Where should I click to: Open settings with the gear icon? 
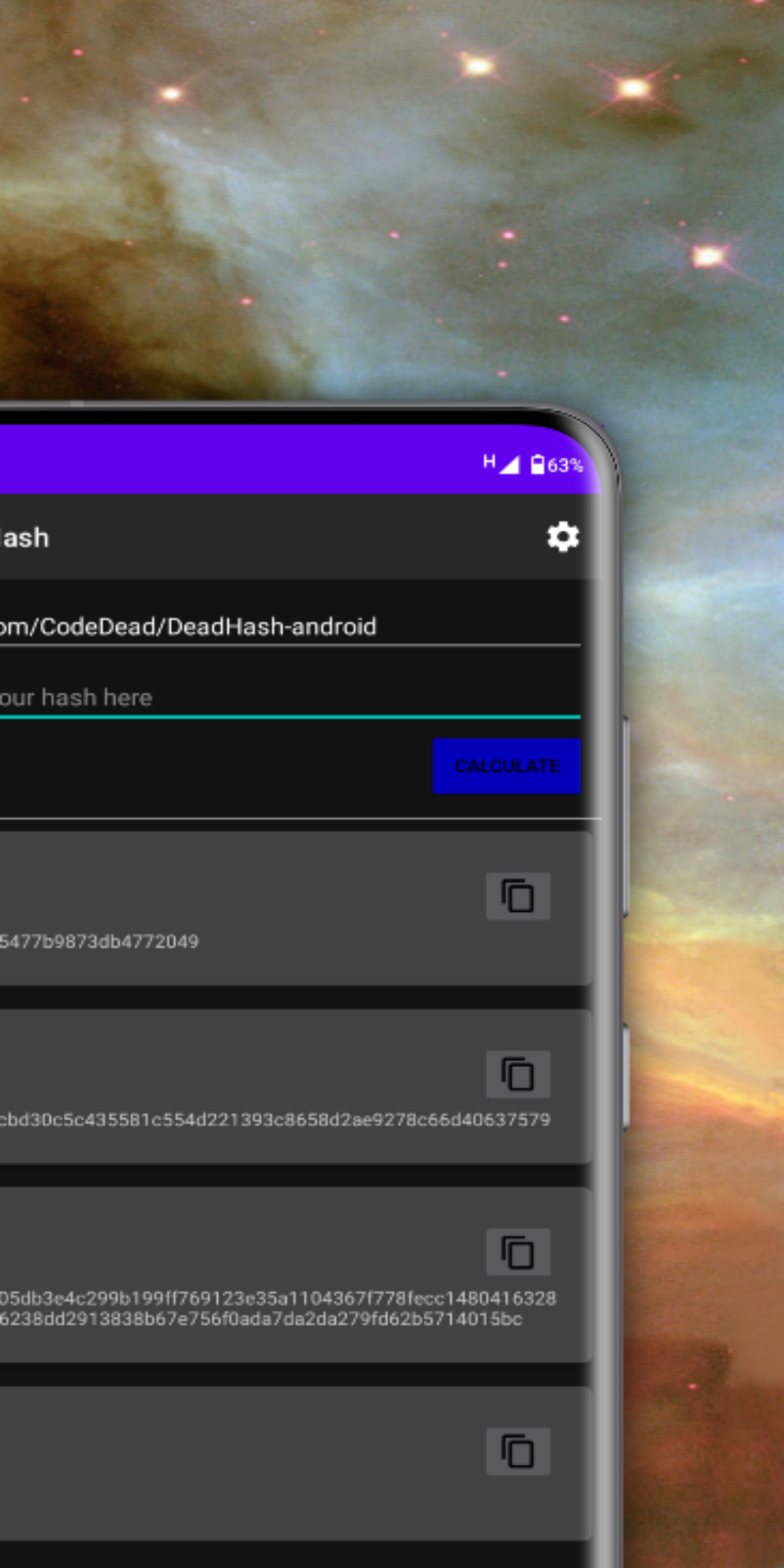pyautogui.click(x=563, y=537)
